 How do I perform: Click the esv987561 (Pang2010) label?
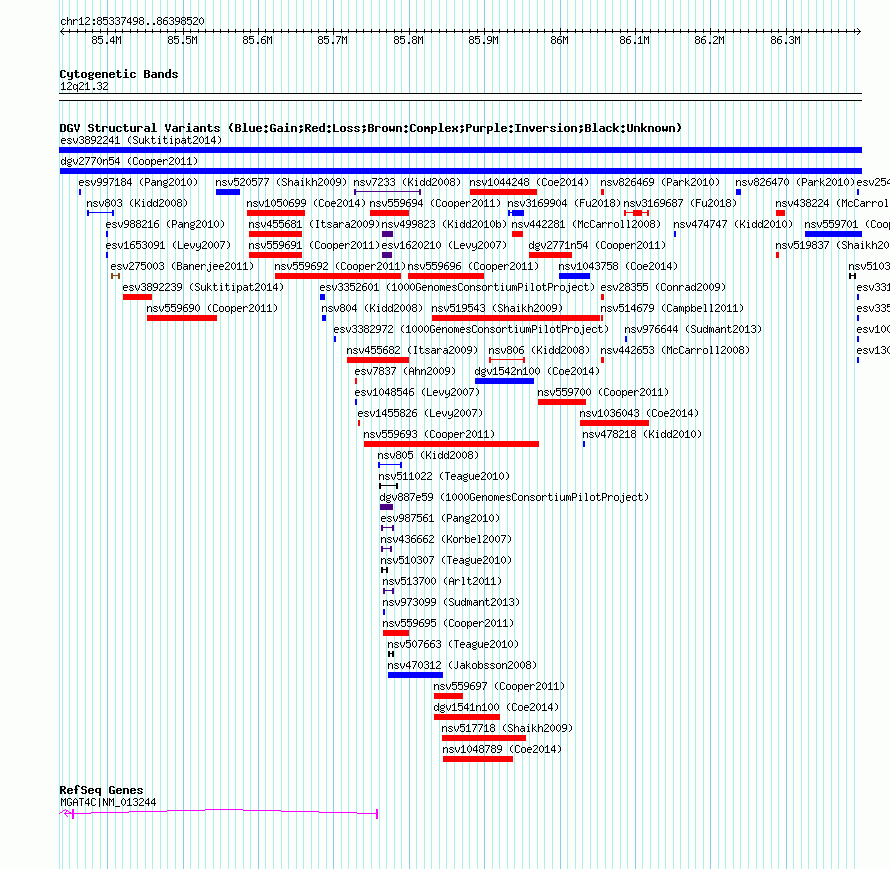click(x=440, y=518)
